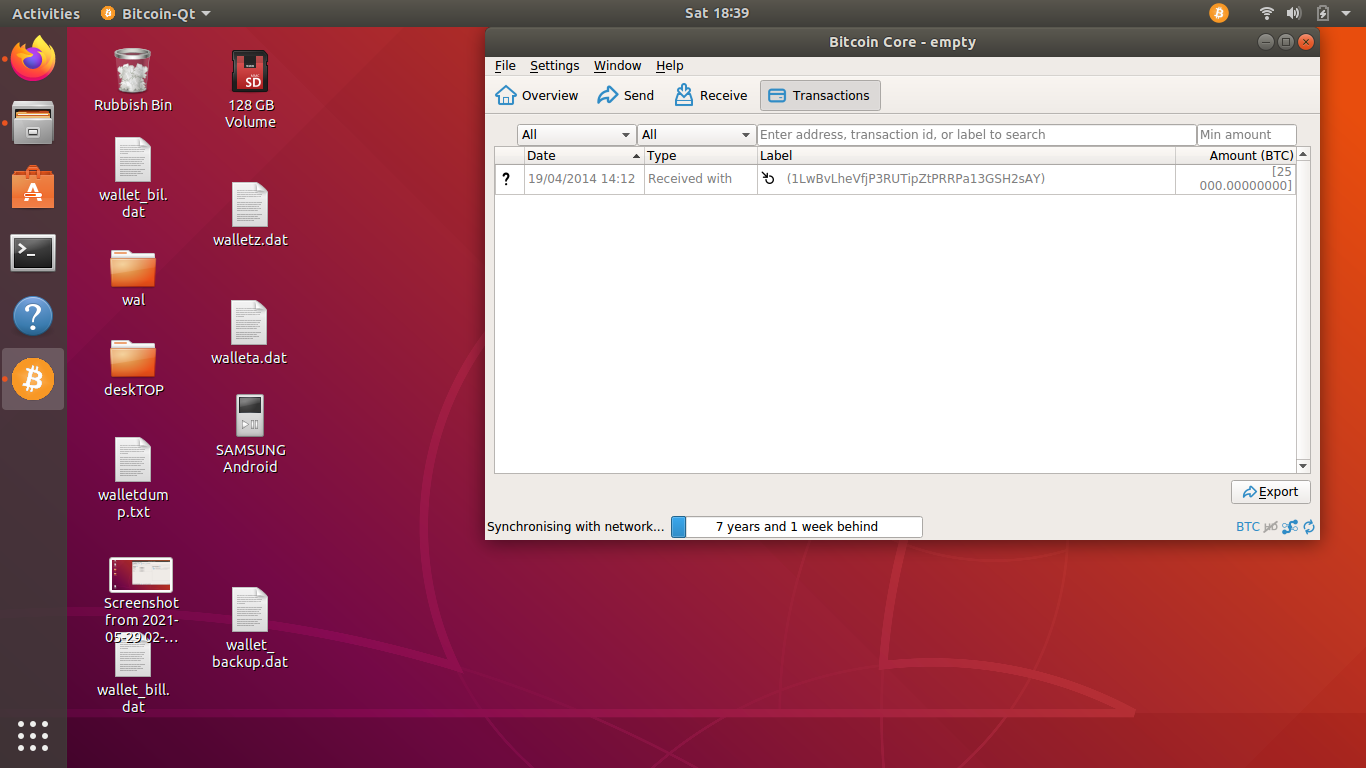Select the walletdump.txt file on desktop
This screenshot has width=1366, height=768.
coord(133,478)
